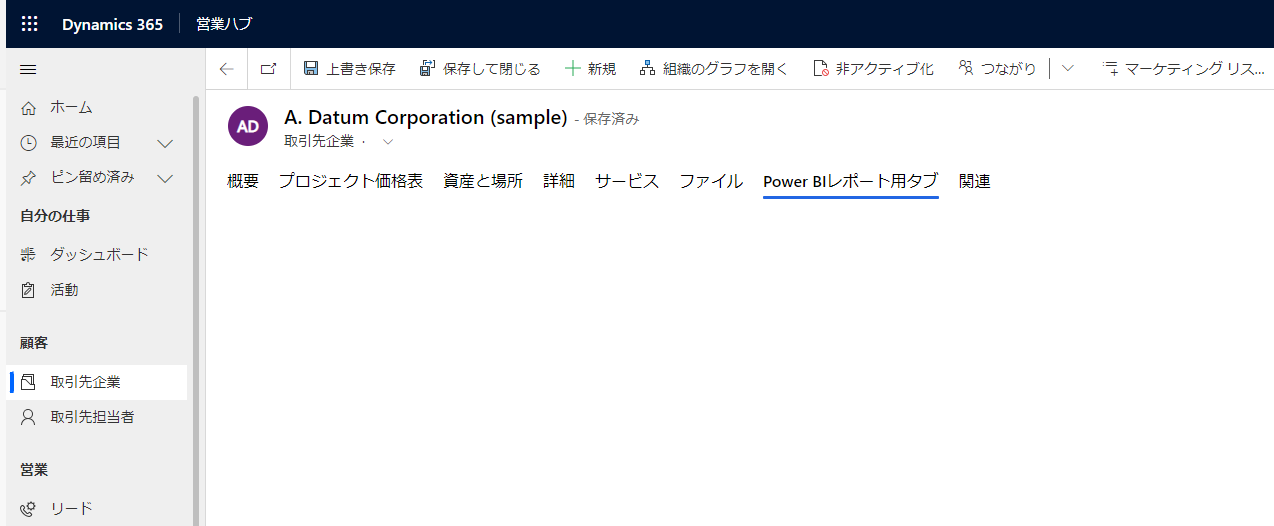Viewport: 1274px width, 526px height.
Task: Go back with the left arrow
Action: click(x=227, y=69)
